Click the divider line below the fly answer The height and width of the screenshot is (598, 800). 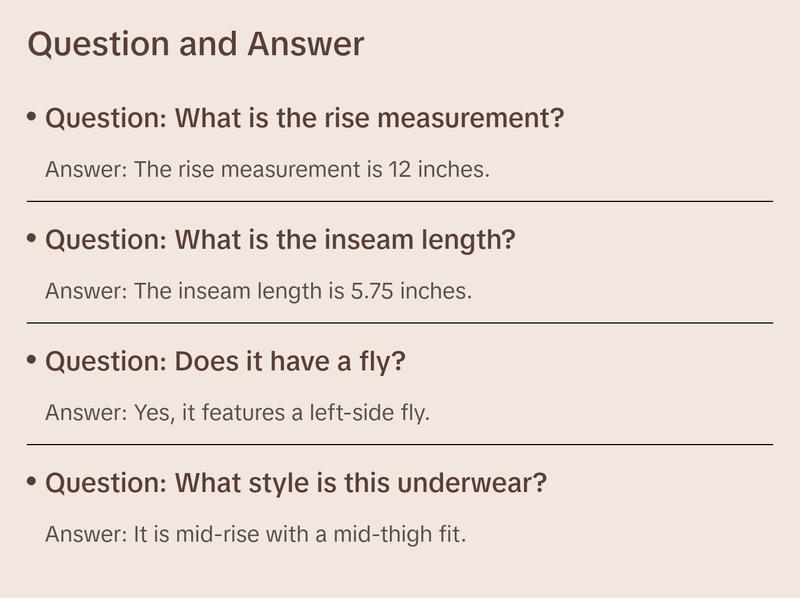coord(400,444)
